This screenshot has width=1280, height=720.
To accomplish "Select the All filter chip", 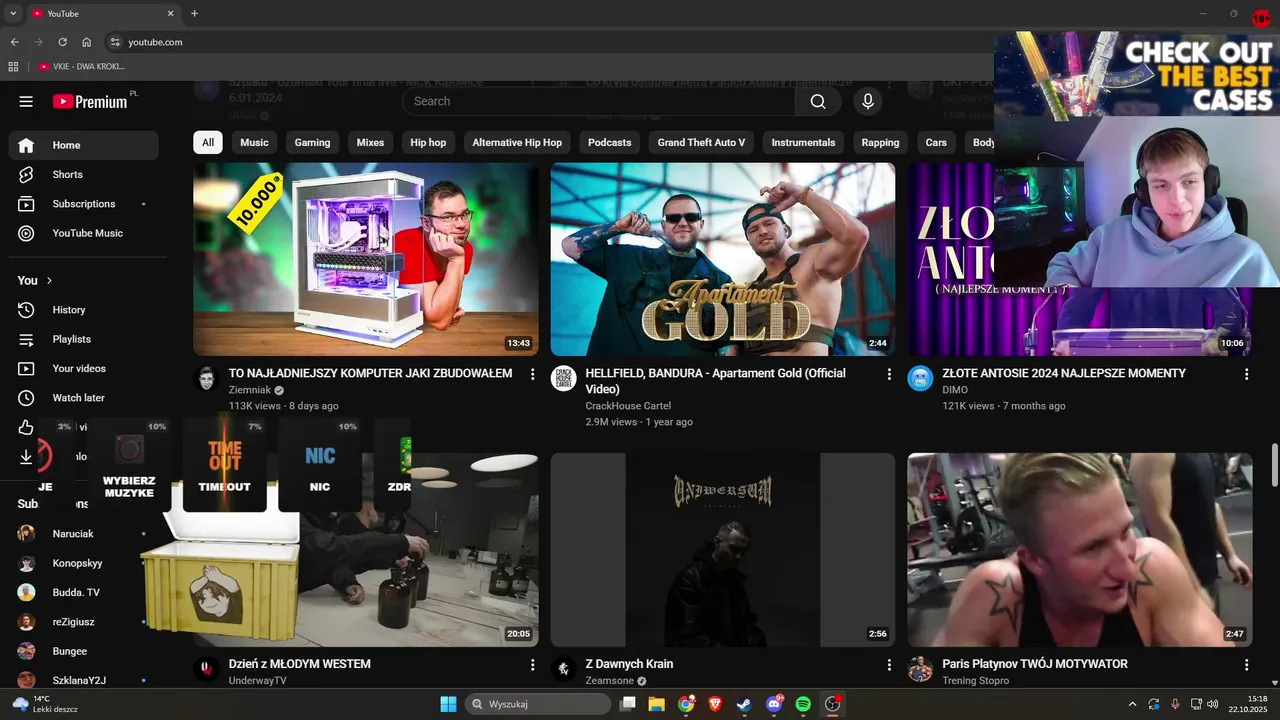I will coord(208,142).
